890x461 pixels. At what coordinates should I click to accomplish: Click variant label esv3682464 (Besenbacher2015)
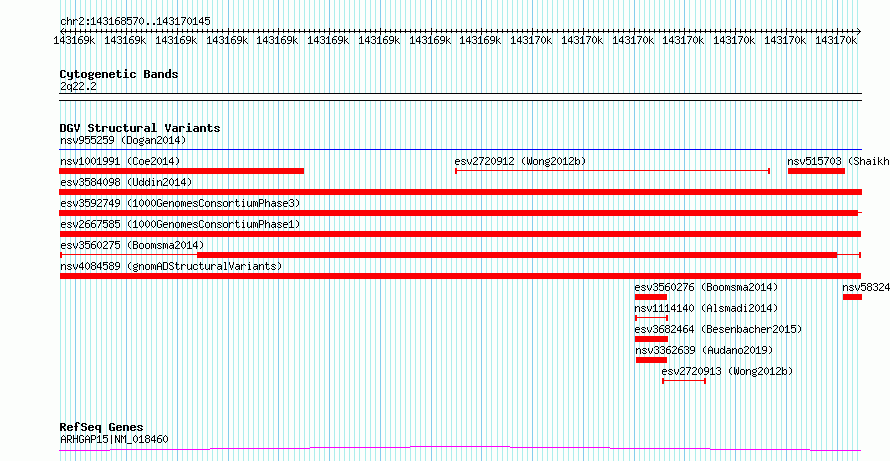coord(718,329)
